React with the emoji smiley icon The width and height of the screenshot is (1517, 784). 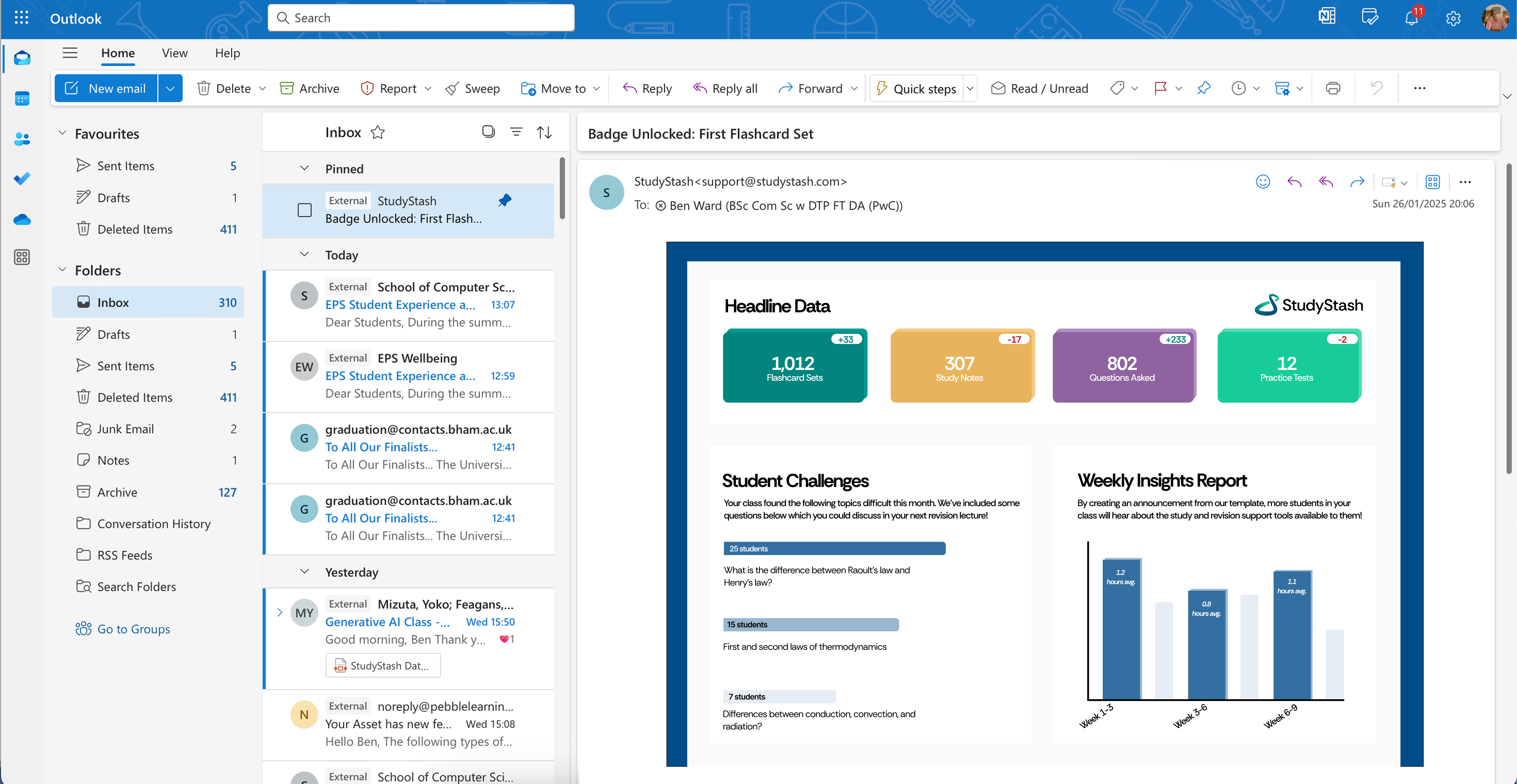[1262, 182]
